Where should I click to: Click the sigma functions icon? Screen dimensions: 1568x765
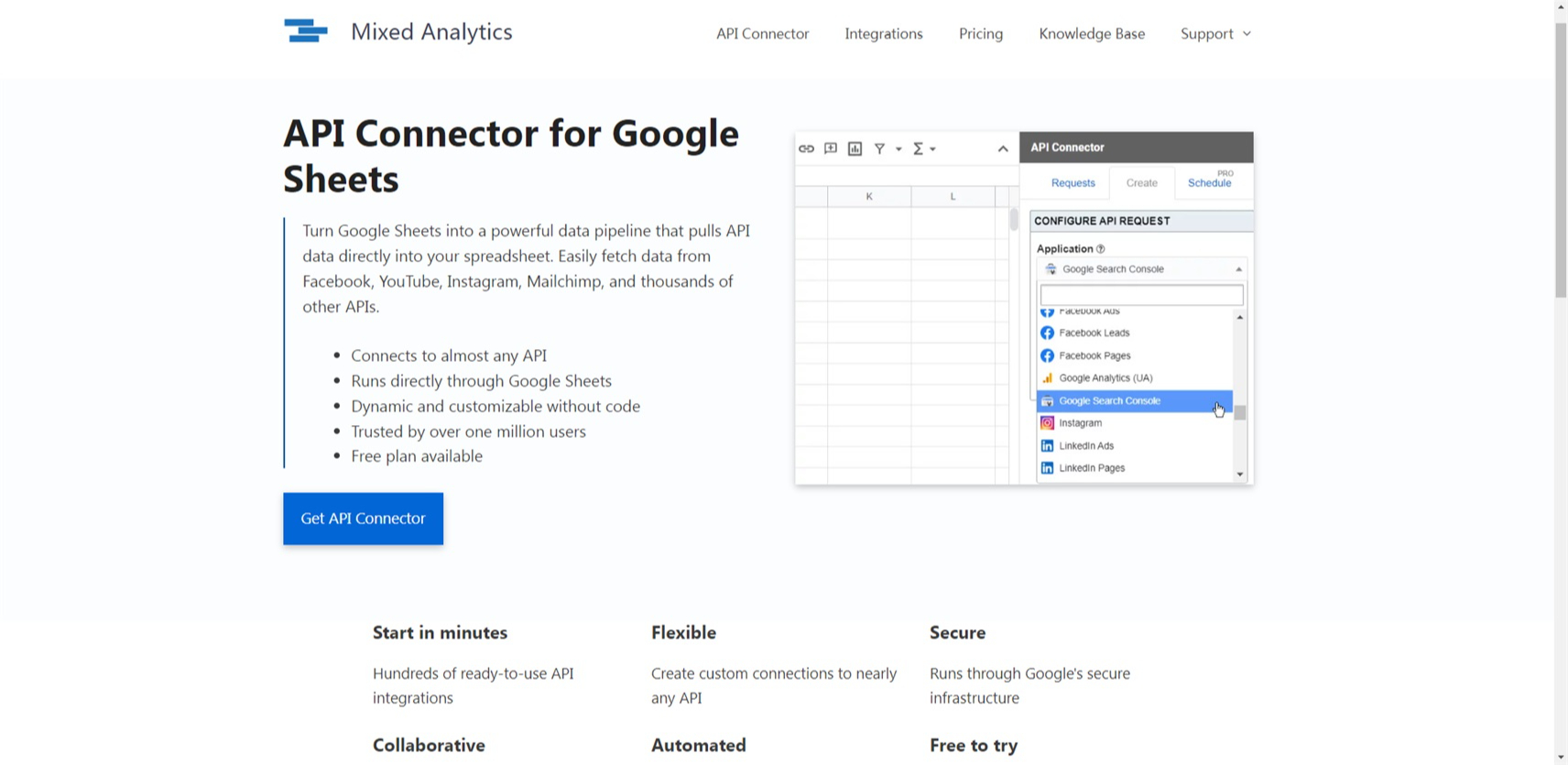[x=918, y=148]
